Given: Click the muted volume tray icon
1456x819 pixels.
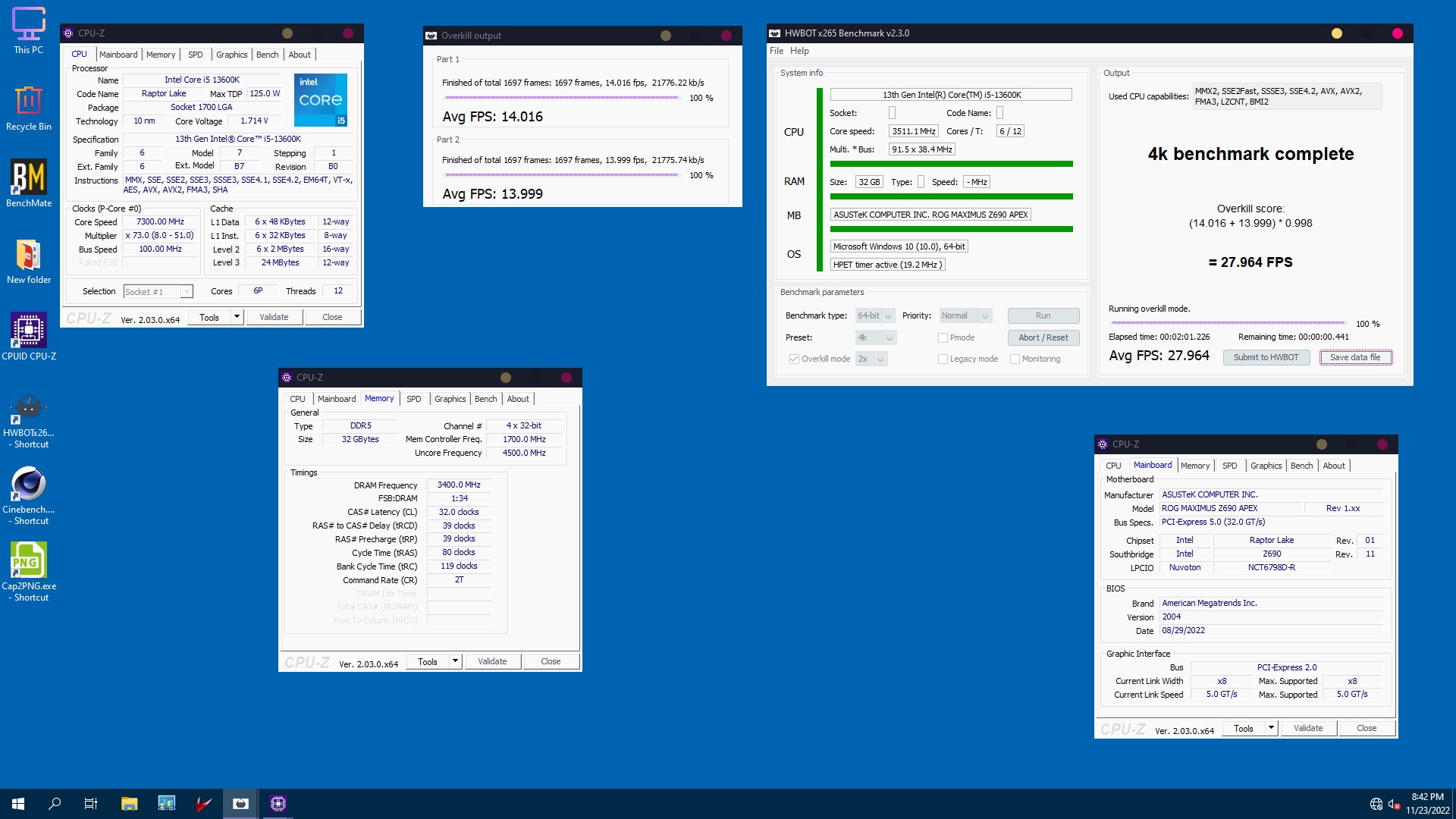Looking at the screenshot, I should (x=1394, y=804).
